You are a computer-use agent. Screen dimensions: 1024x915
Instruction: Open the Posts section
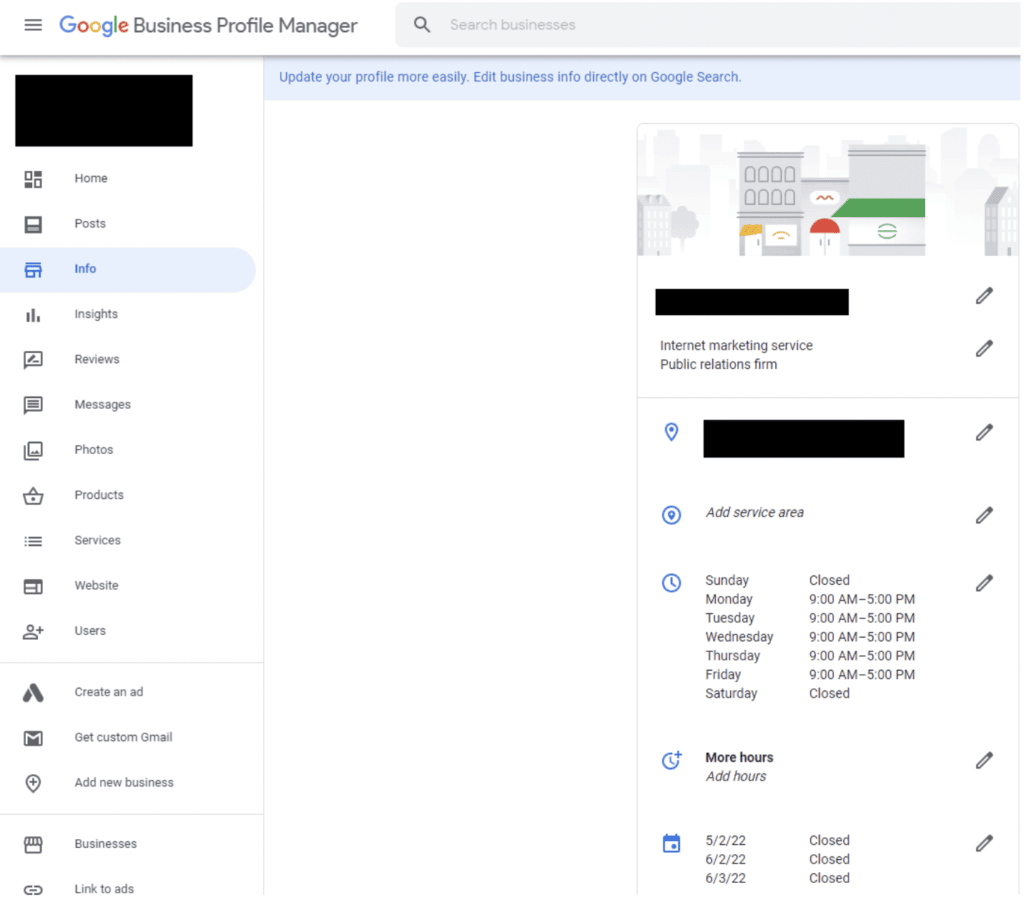tap(90, 223)
